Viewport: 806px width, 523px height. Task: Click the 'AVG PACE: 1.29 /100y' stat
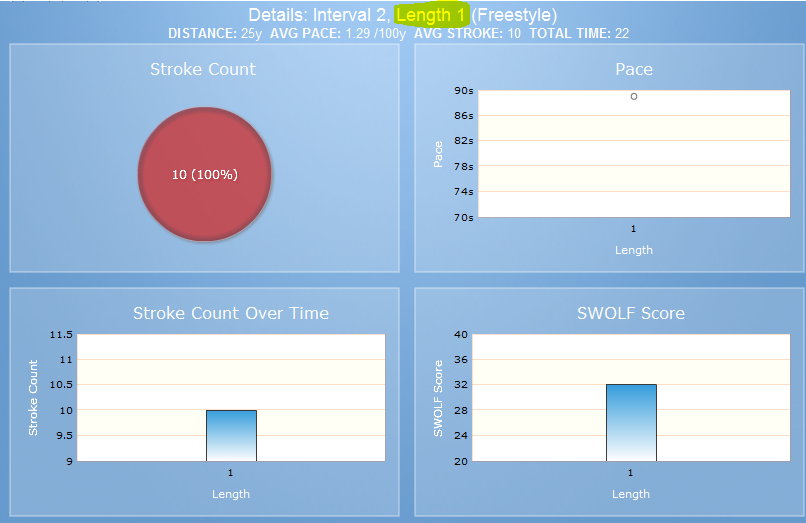(338, 33)
